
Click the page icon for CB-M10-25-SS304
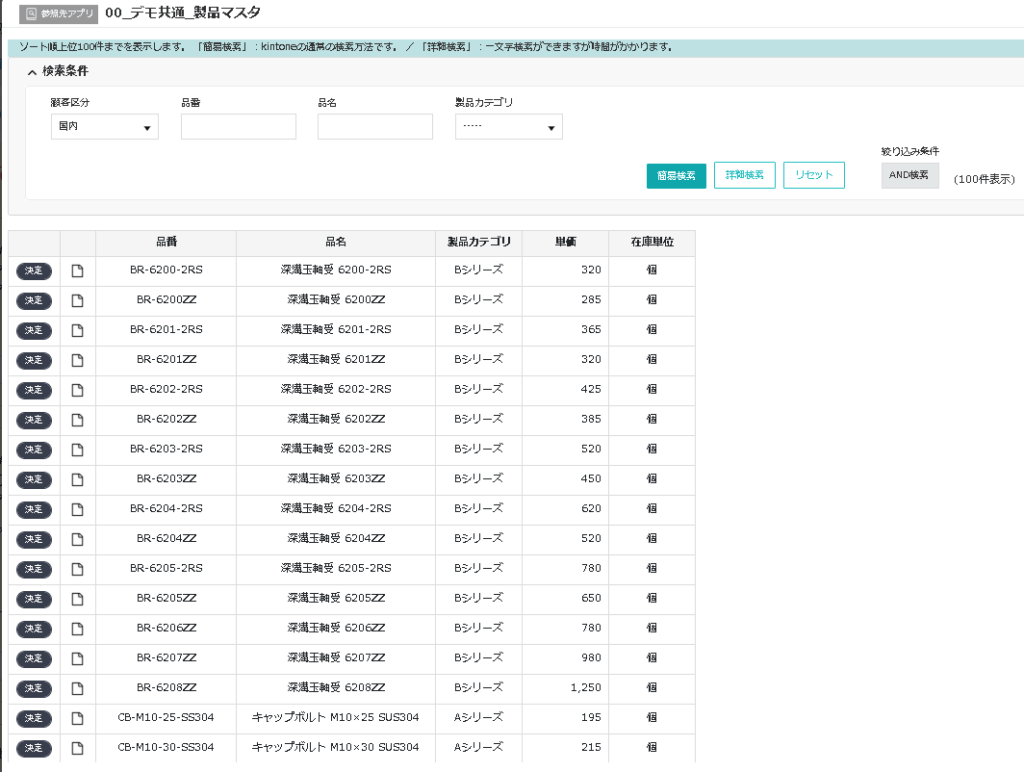[77, 718]
